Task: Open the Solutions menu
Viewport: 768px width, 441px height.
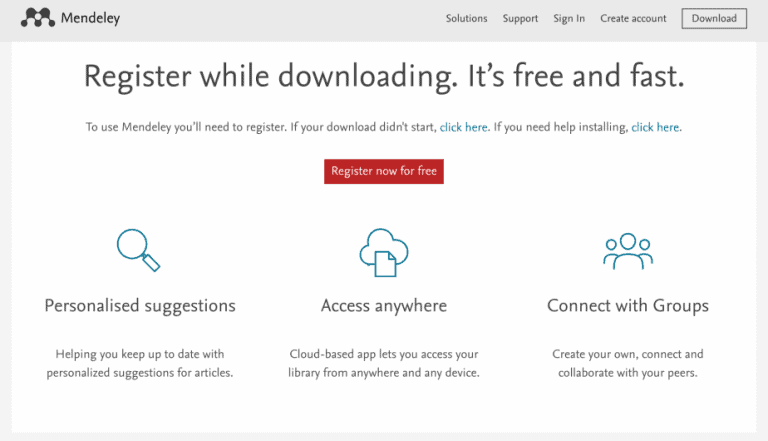Action: pyautogui.click(x=466, y=18)
